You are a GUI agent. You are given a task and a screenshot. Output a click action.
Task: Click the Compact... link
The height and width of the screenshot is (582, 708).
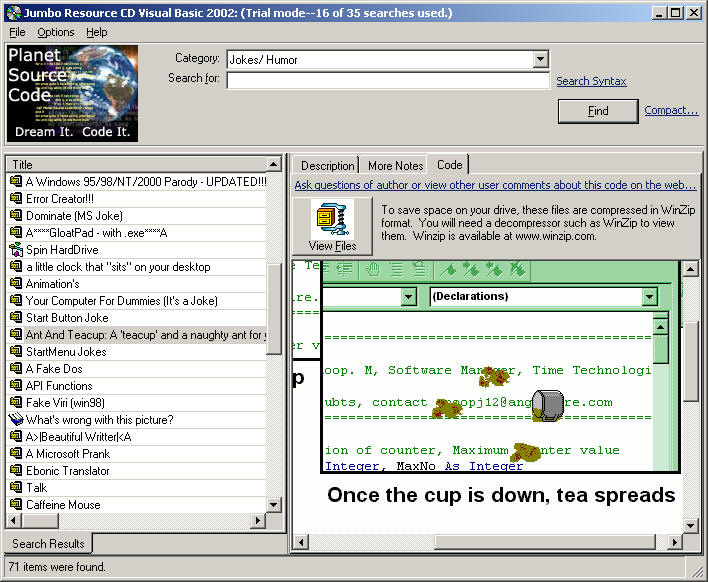coord(671,110)
